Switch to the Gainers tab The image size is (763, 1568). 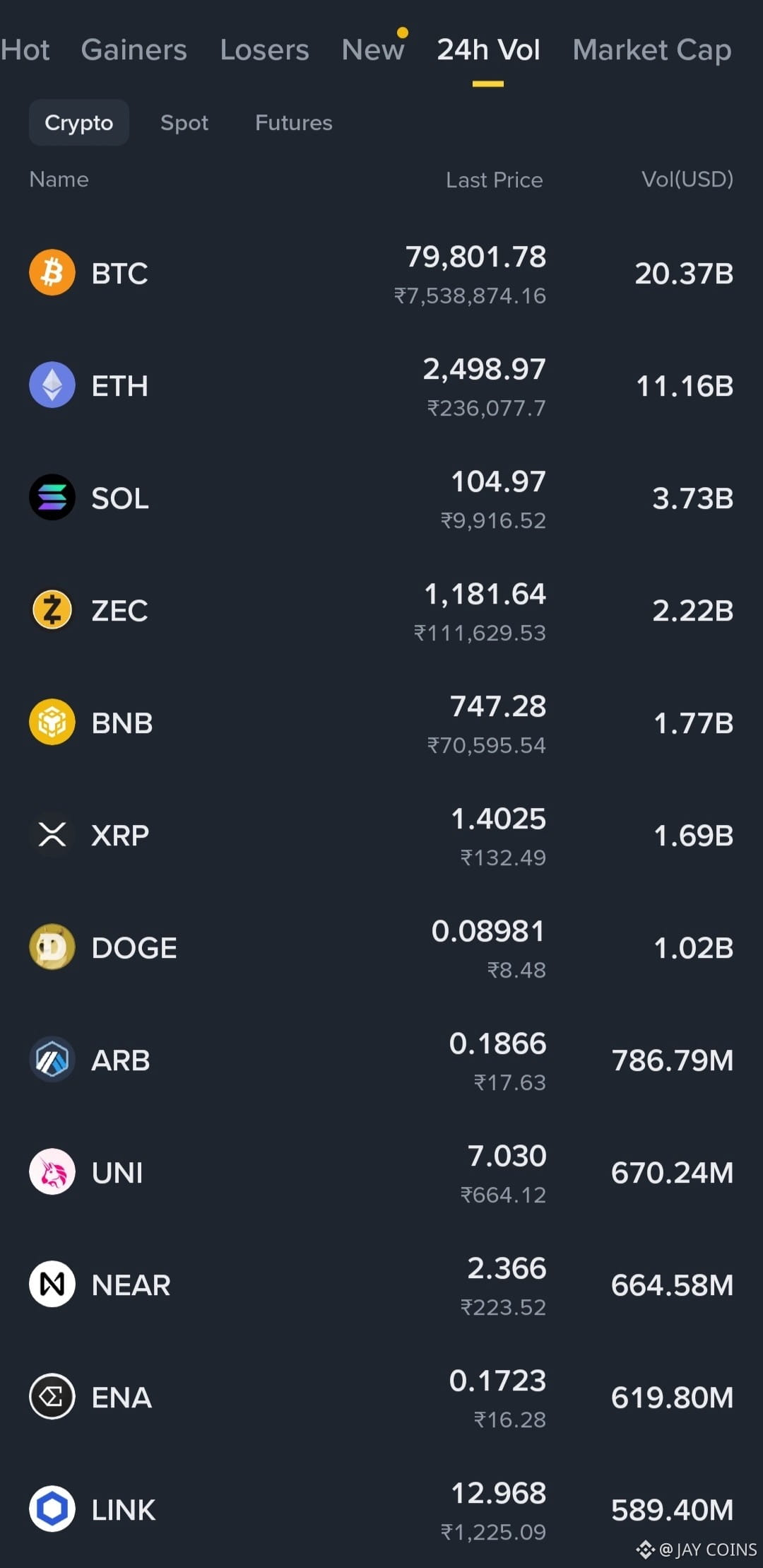point(134,50)
